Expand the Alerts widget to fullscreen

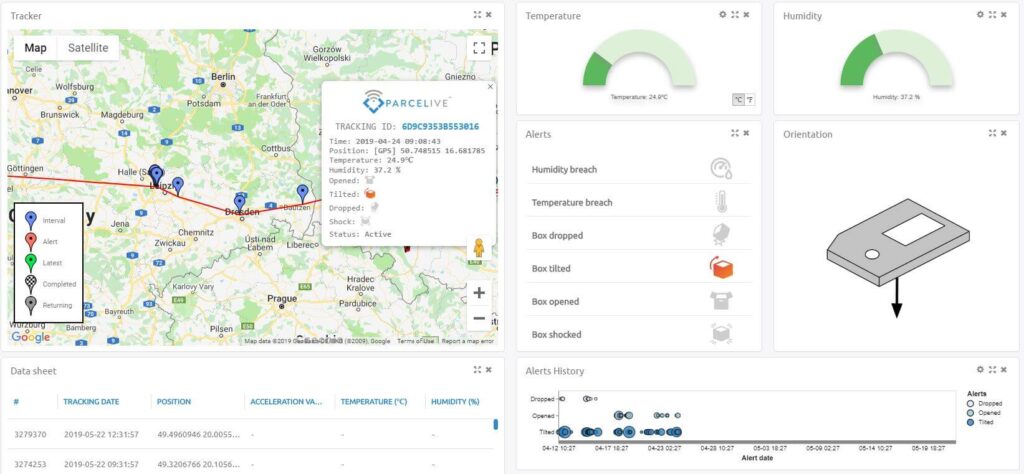(735, 133)
